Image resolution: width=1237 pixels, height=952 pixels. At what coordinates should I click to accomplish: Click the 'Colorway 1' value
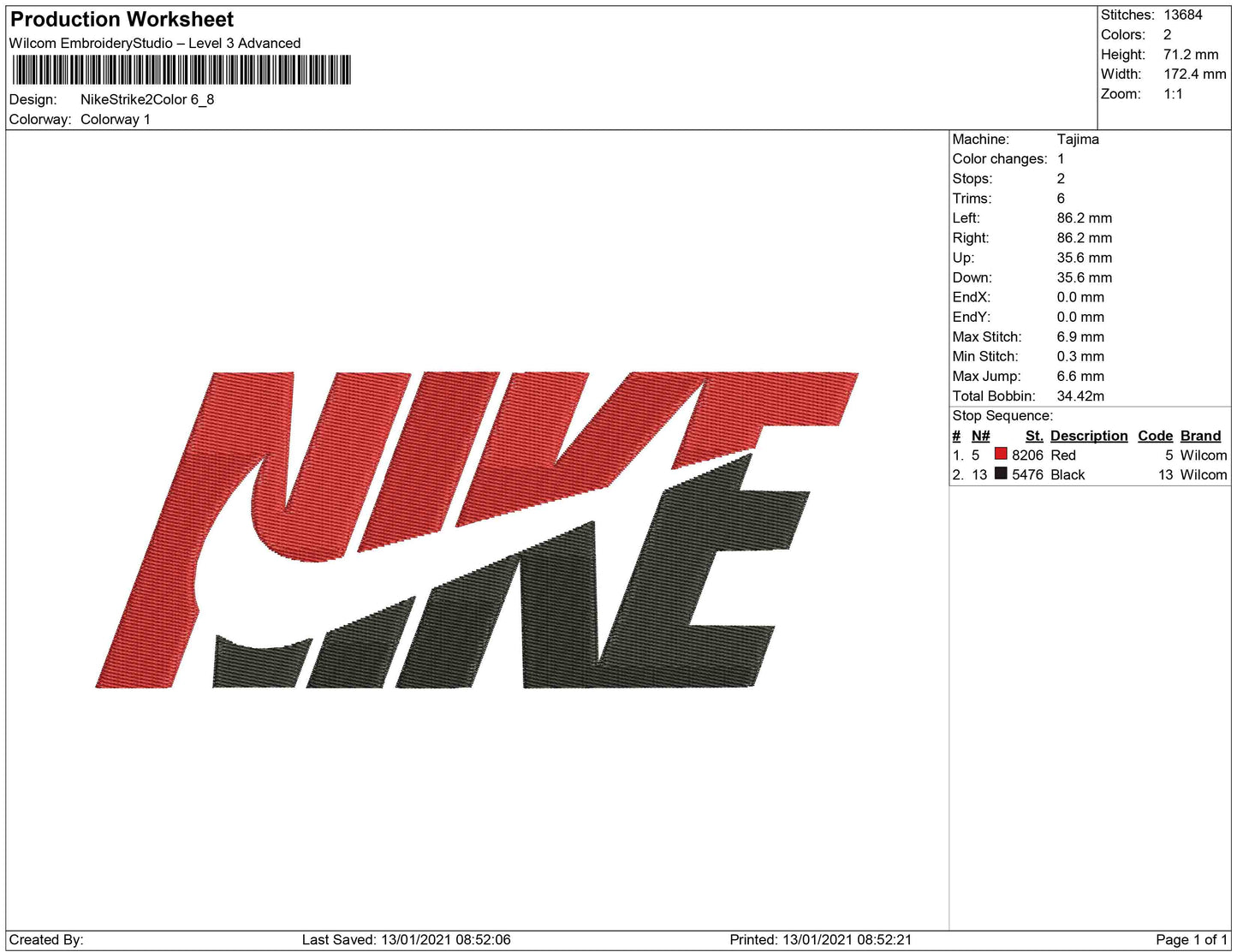(x=116, y=119)
